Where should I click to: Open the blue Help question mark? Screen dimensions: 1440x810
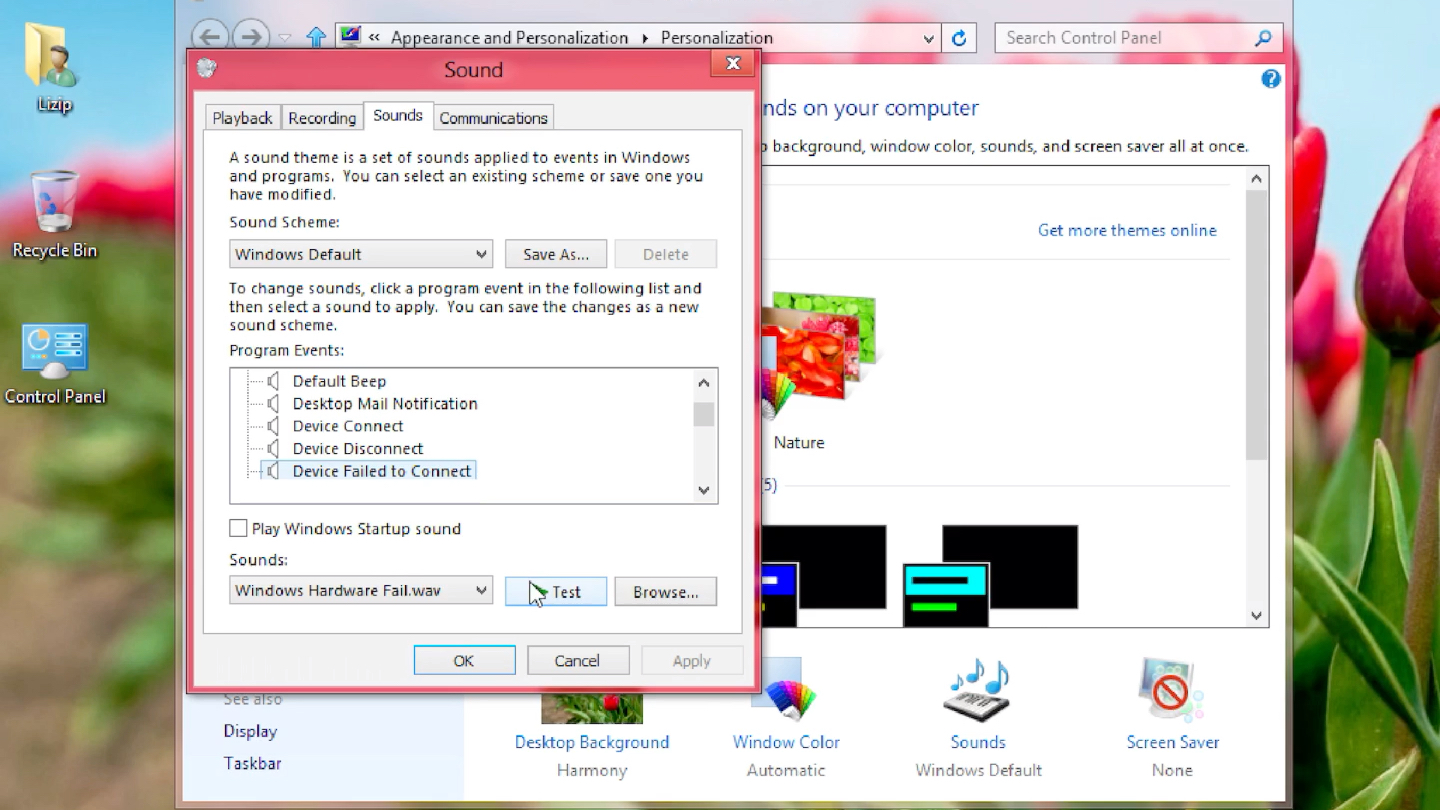click(1270, 79)
